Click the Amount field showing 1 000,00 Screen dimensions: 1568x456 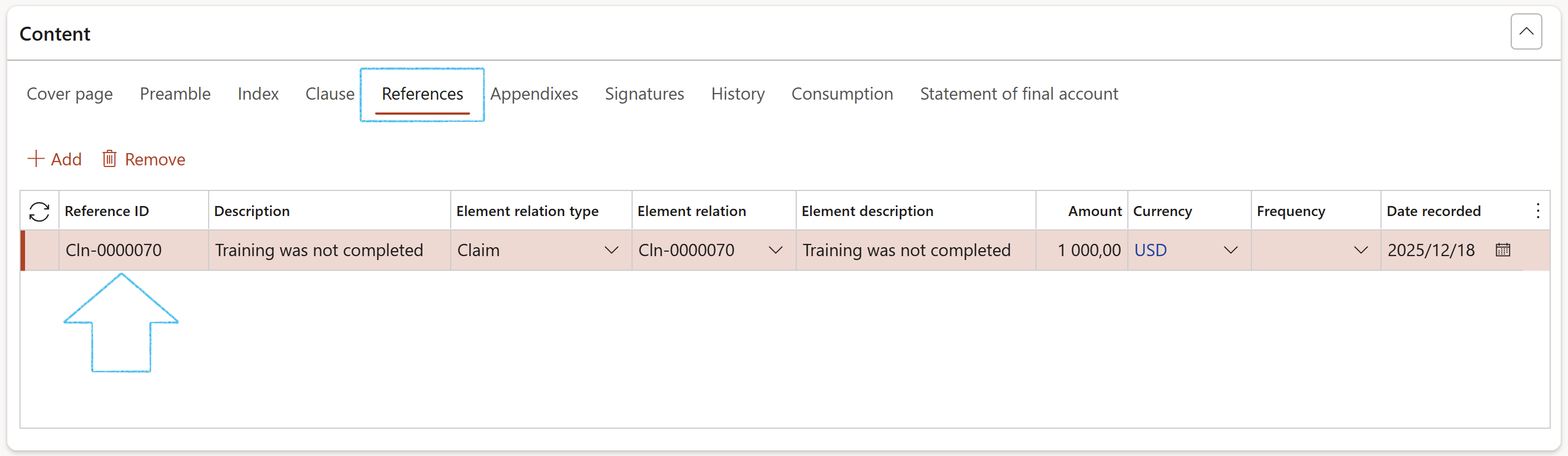[1088, 250]
